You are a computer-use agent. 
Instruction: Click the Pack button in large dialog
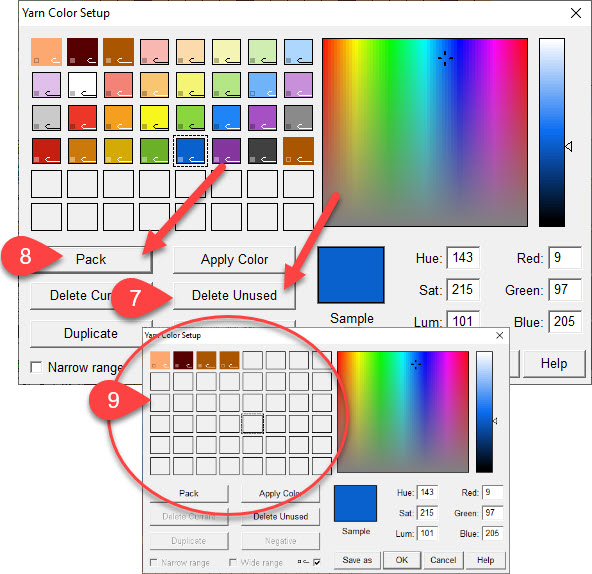click(91, 259)
